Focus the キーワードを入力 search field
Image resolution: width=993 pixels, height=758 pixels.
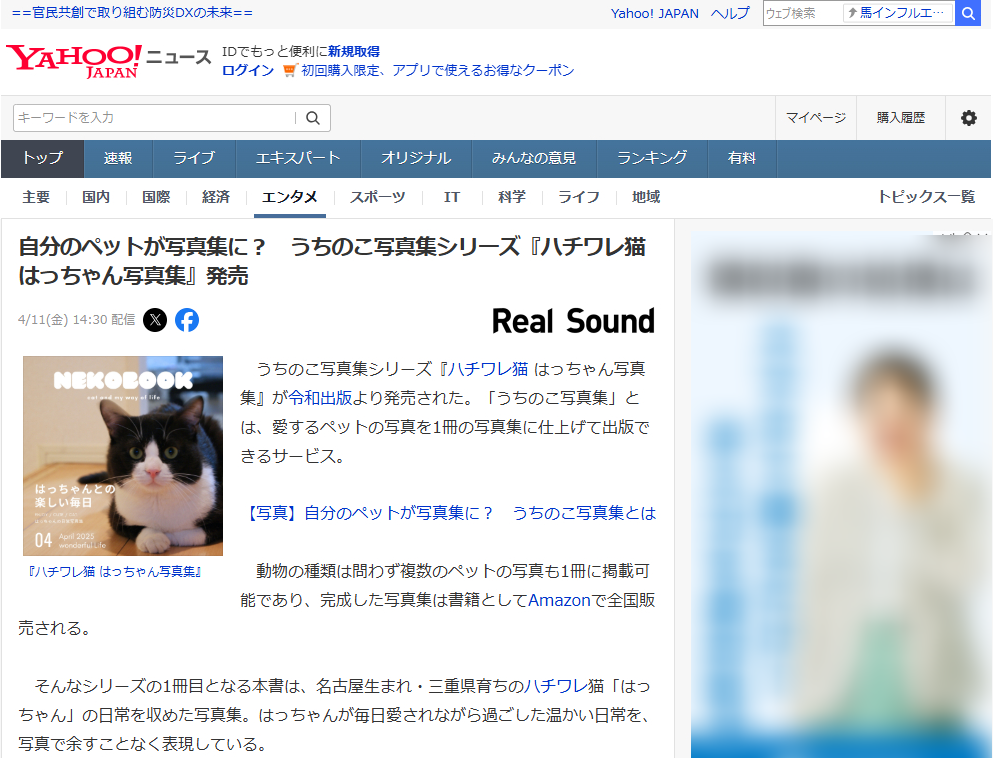[x=155, y=118]
